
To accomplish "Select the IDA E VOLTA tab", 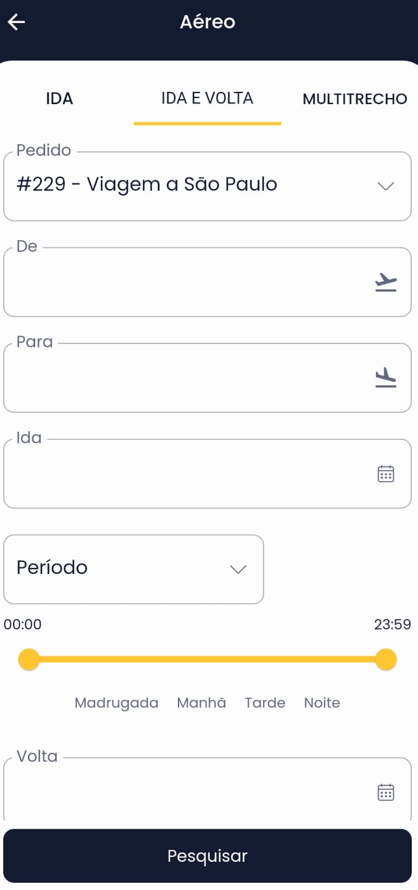I will [x=207, y=98].
